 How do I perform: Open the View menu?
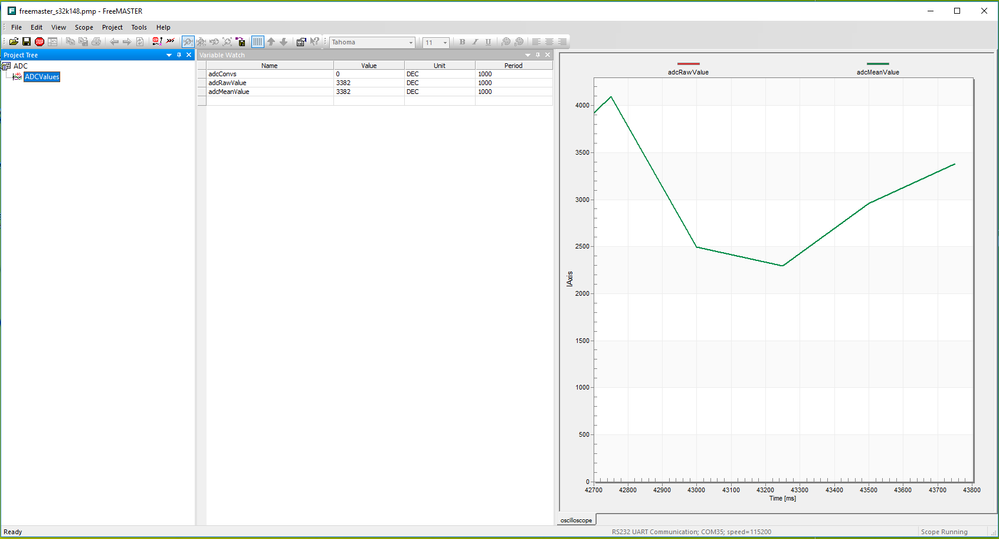tap(59, 27)
